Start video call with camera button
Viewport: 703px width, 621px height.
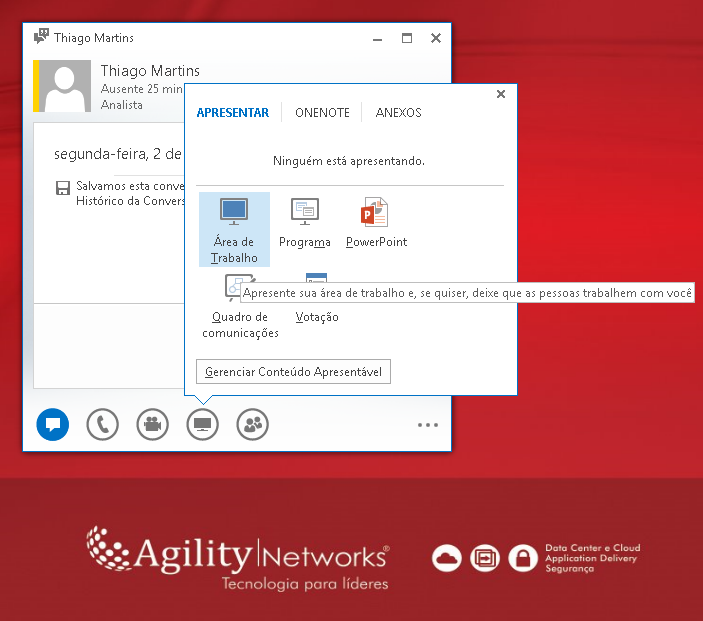coord(152,425)
